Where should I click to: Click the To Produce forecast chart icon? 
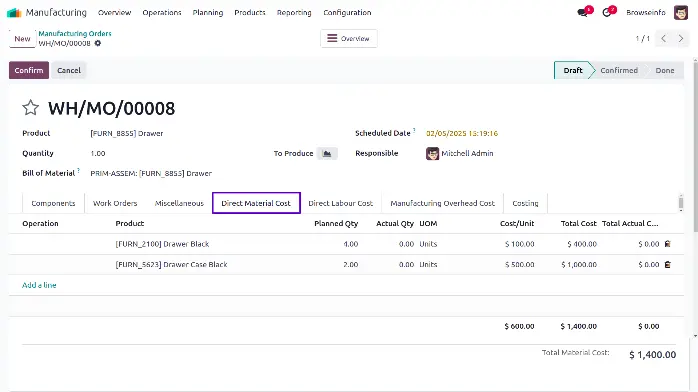click(327, 154)
